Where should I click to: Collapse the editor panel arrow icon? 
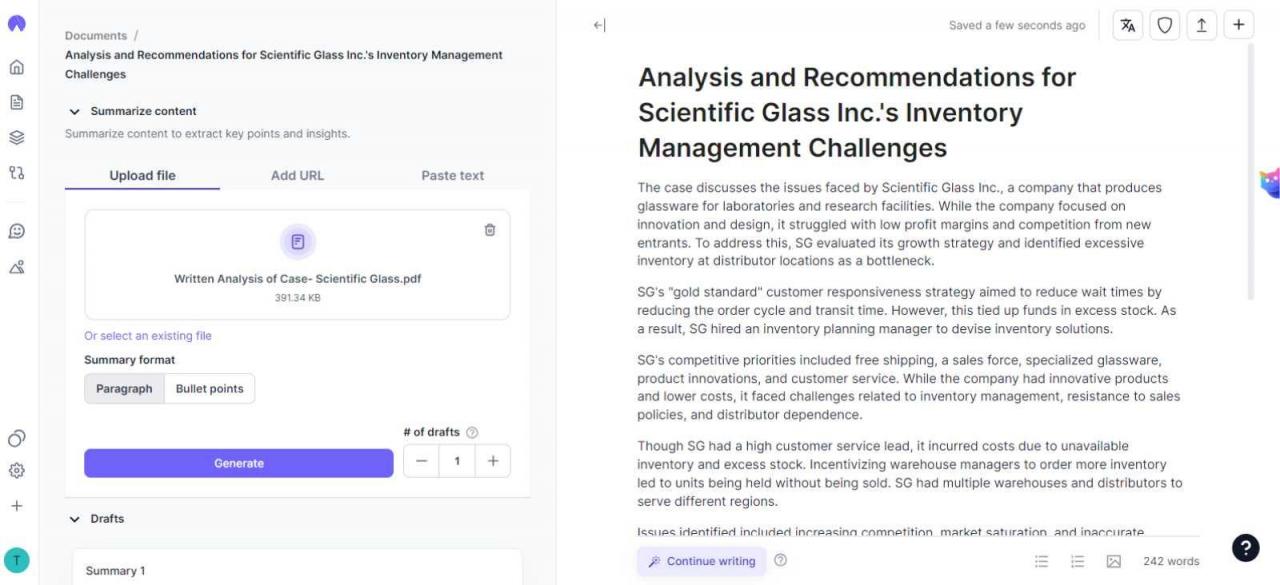pyautogui.click(x=599, y=26)
